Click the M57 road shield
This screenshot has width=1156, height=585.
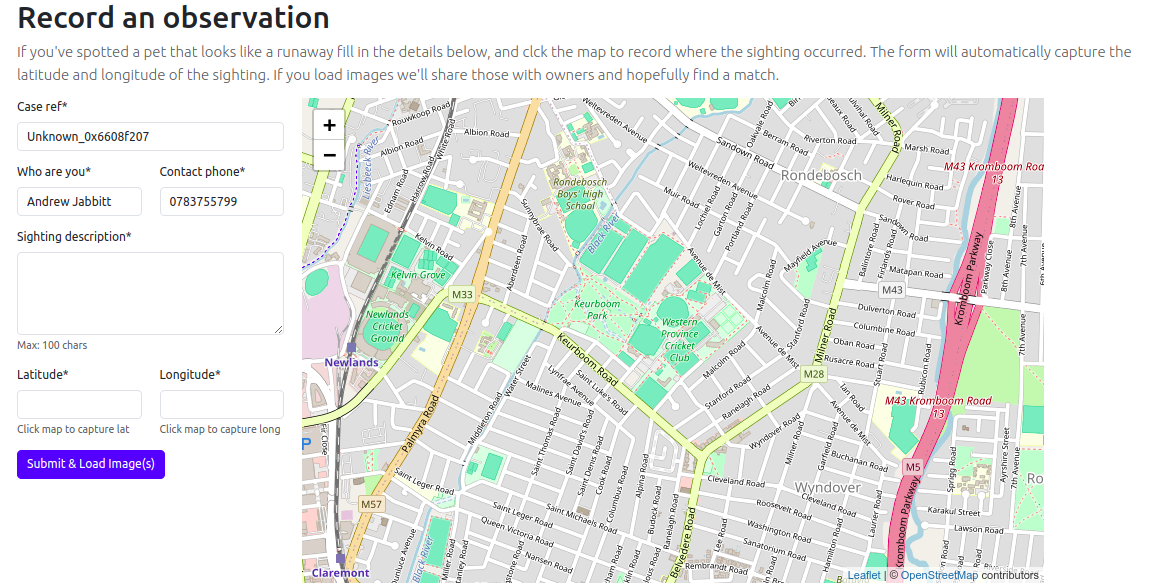pyautogui.click(x=371, y=504)
